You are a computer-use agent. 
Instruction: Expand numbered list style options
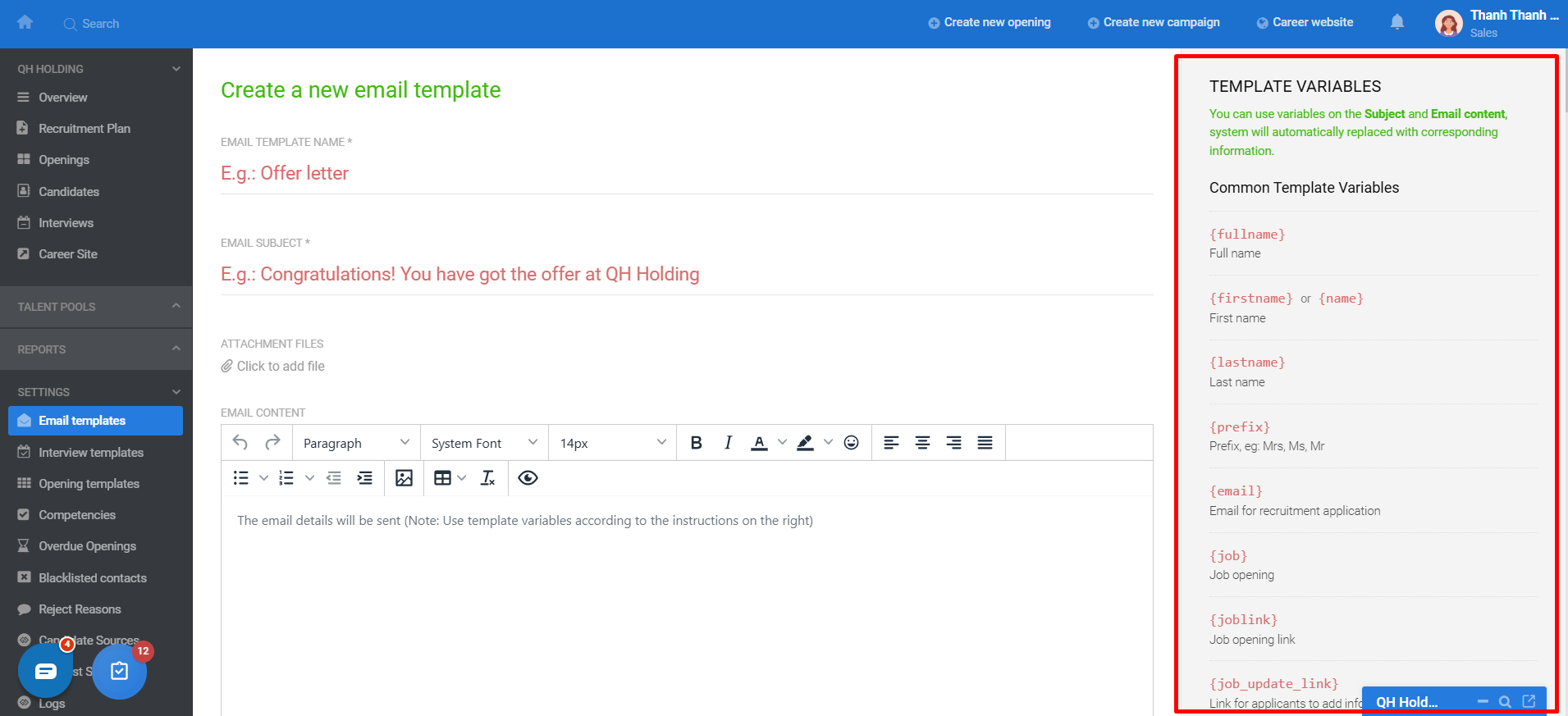point(309,478)
